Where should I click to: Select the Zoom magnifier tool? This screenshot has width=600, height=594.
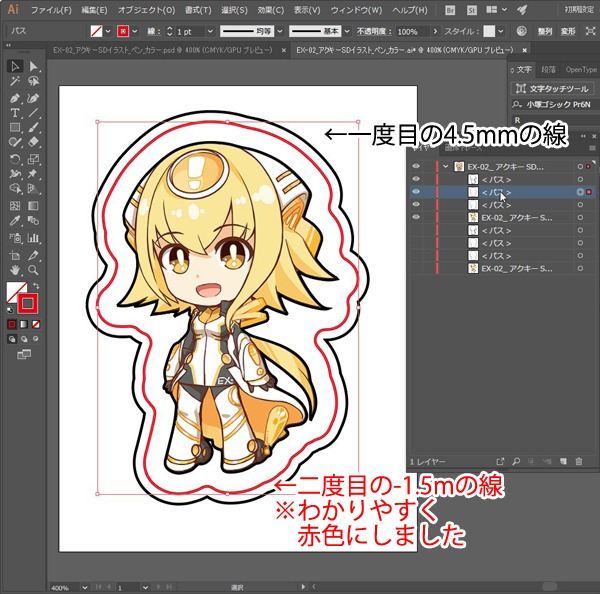[33, 270]
